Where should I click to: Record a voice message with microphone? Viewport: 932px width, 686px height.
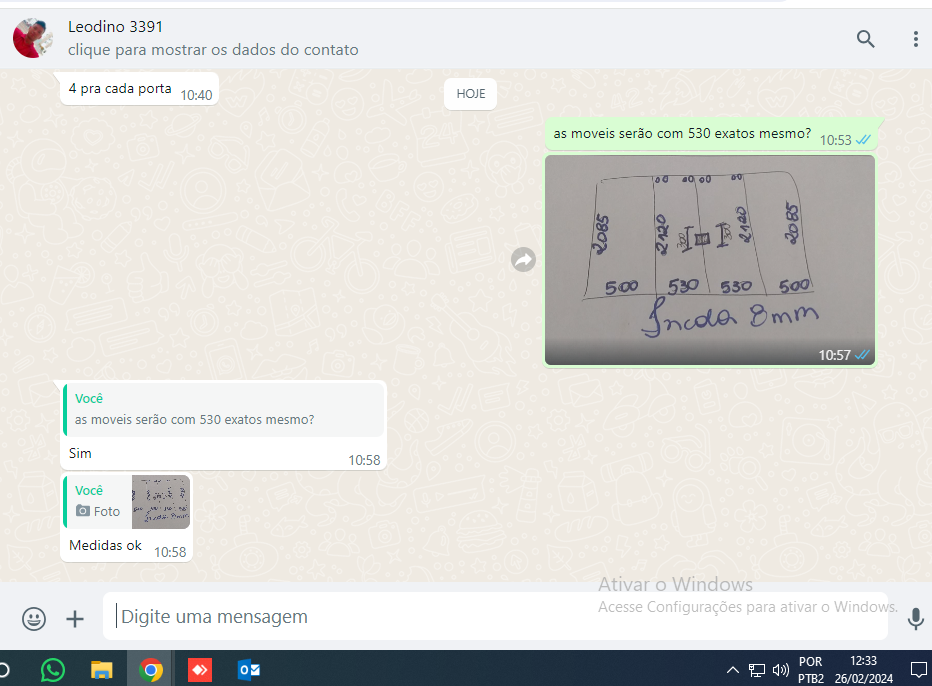tap(915, 618)
